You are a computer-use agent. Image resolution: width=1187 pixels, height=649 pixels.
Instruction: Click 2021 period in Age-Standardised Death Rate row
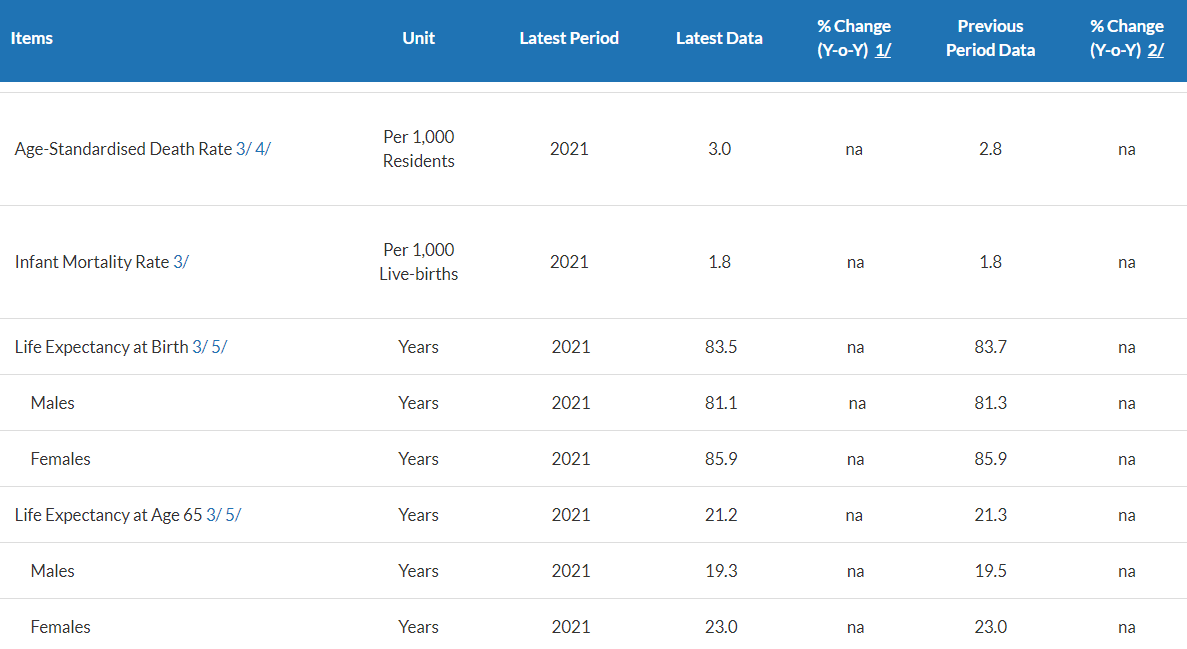point(569,149)
